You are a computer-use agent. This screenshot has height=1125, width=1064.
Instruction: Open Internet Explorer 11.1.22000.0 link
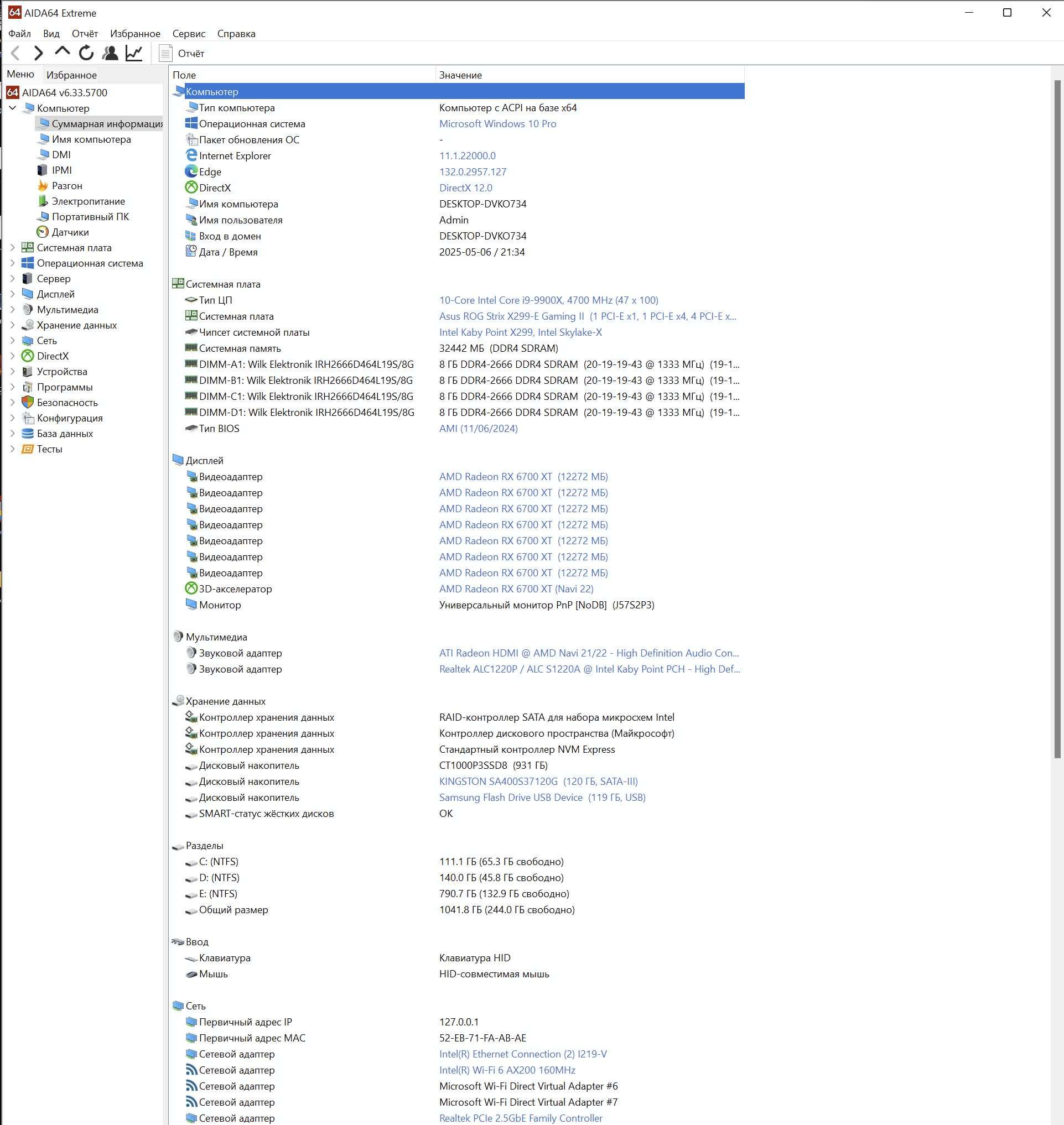[468, 156]
